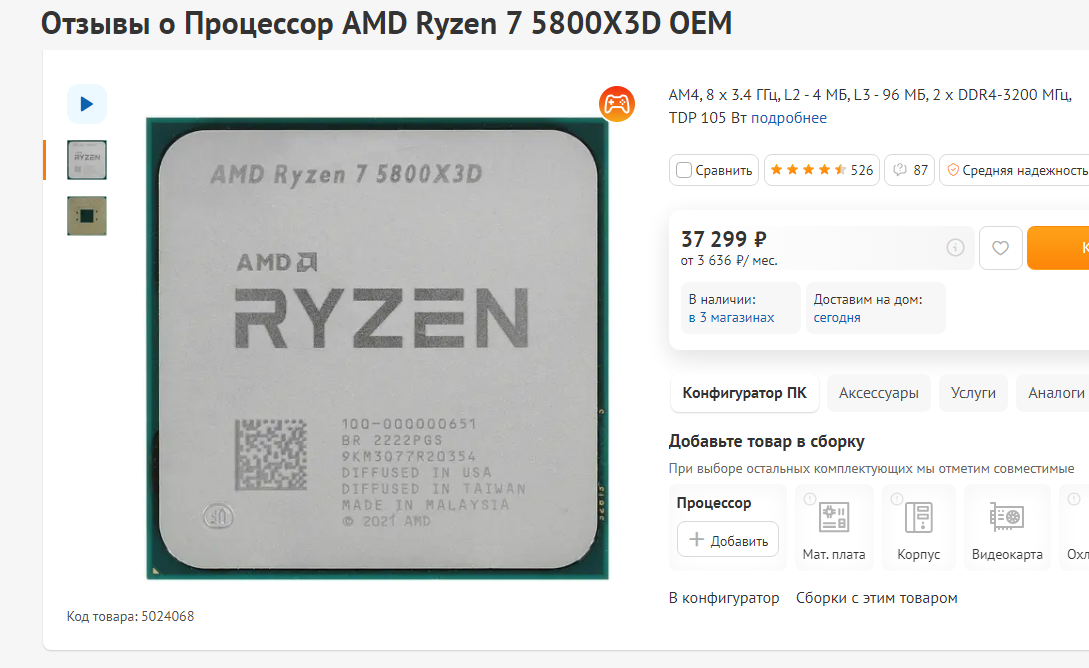Viewport: 1089px width, 668px height.
Task: Switch to Услуги tab
Action: [x=973, y=393]
